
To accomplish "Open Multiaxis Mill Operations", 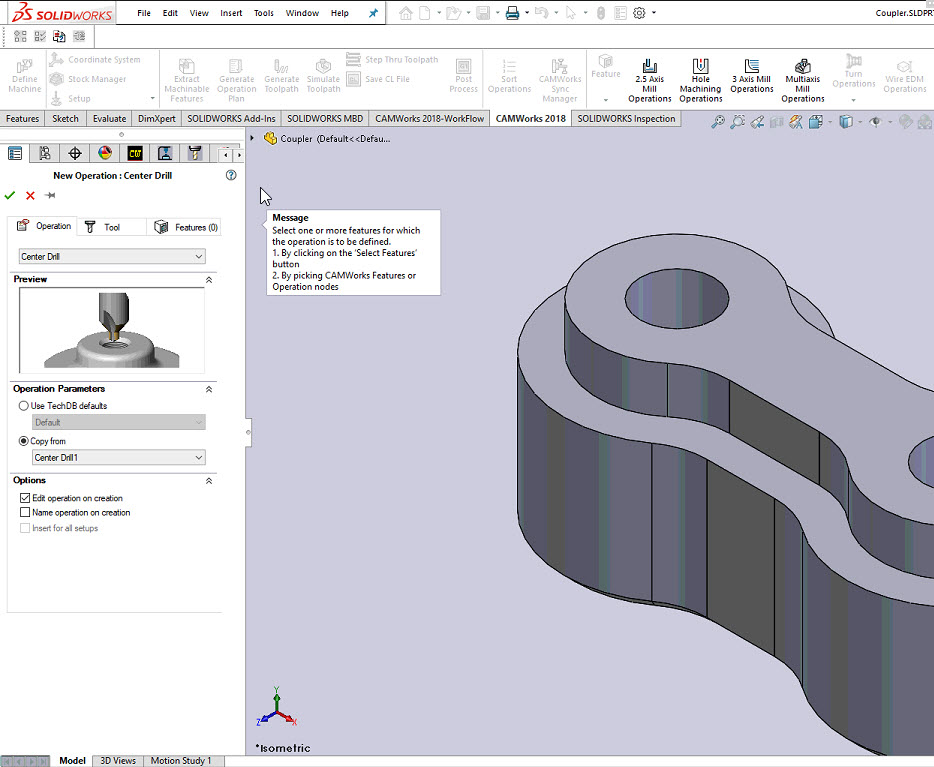I will click(x=803, y=80).
